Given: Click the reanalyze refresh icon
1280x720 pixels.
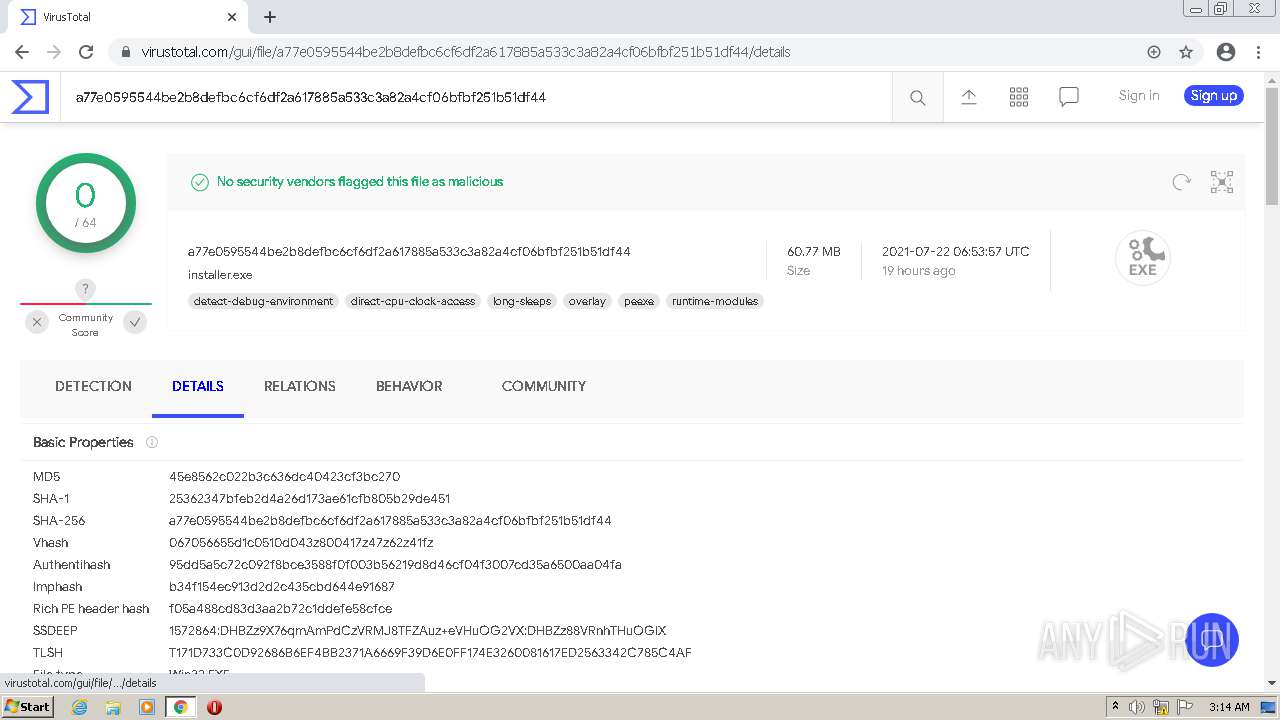Looking at the screenshot, I should 1182,181.
